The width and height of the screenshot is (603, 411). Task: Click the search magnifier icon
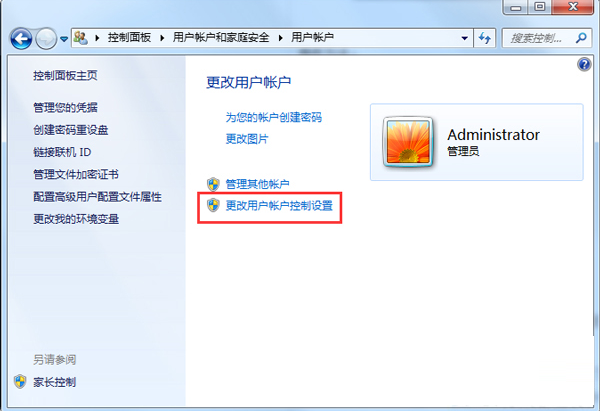[x=581, y=38]
